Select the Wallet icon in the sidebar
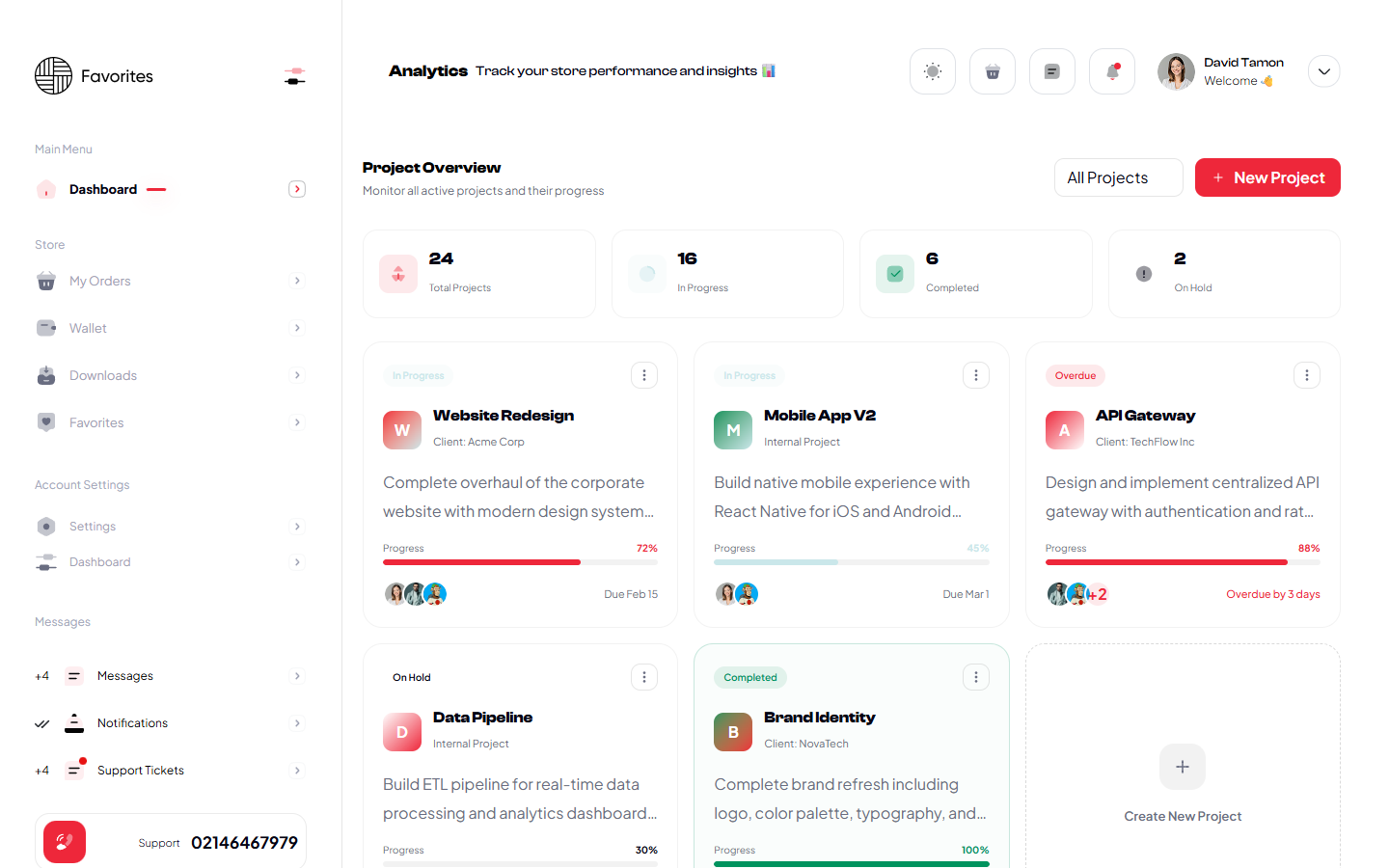Image resolution: width=1389 pixels, height=868 pixels. (x=46, y=328)
